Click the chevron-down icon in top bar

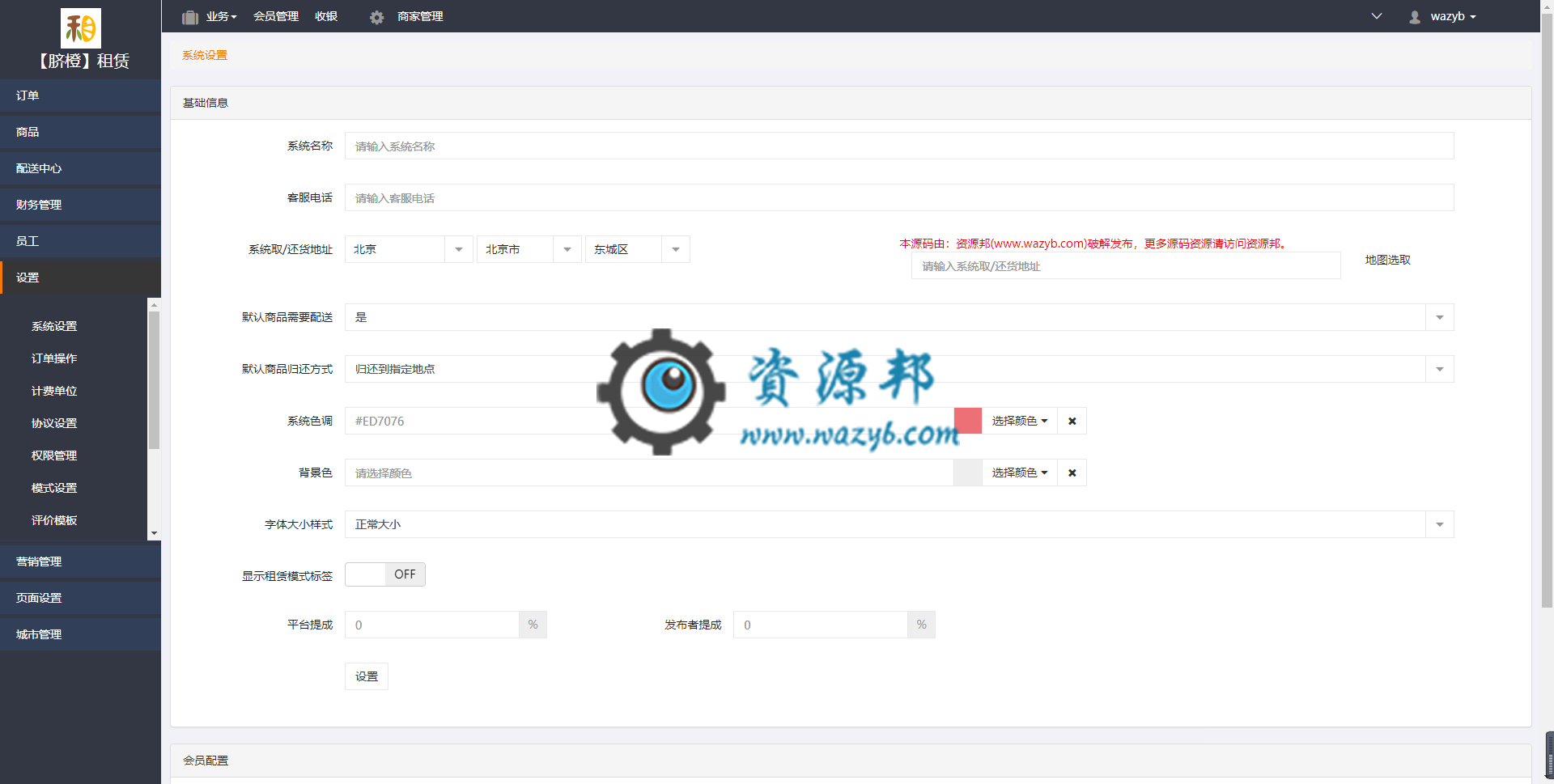[1376, 16]
